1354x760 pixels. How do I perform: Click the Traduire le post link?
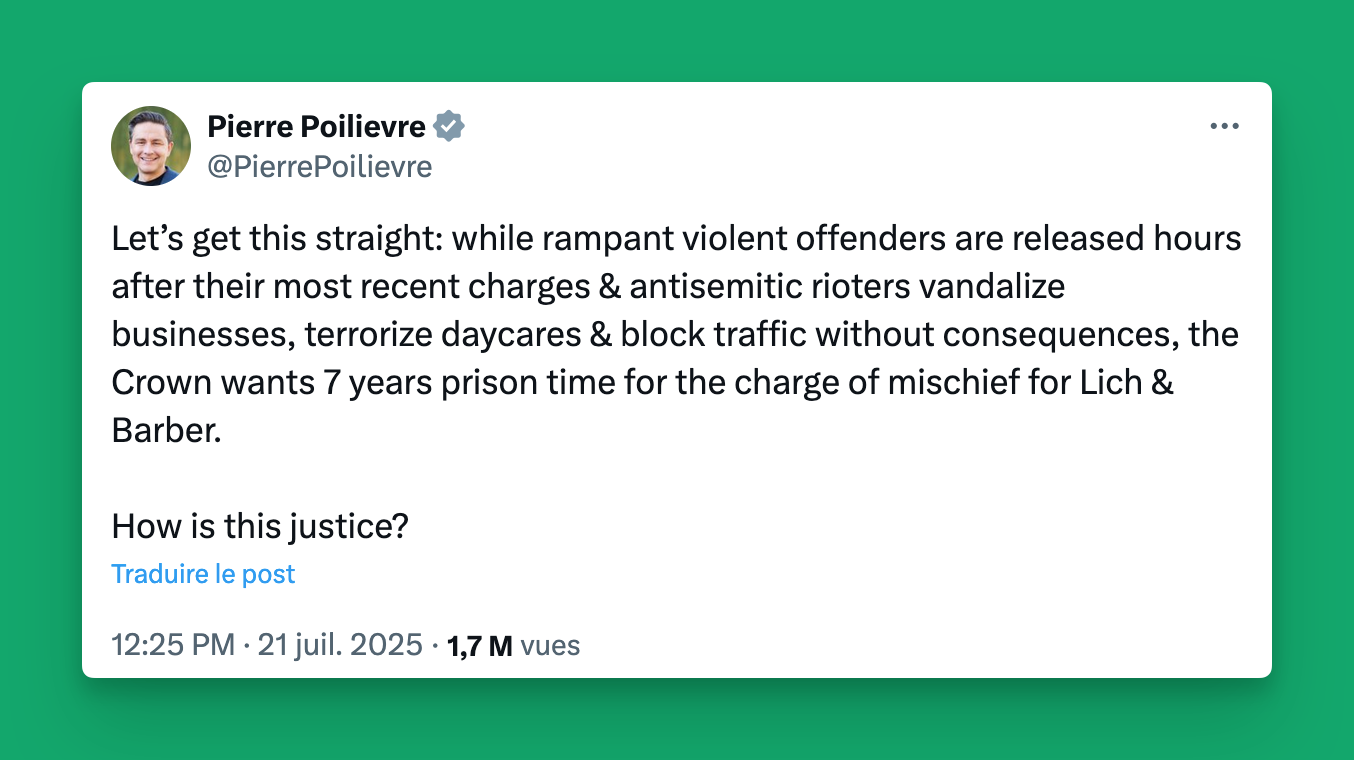203,574
